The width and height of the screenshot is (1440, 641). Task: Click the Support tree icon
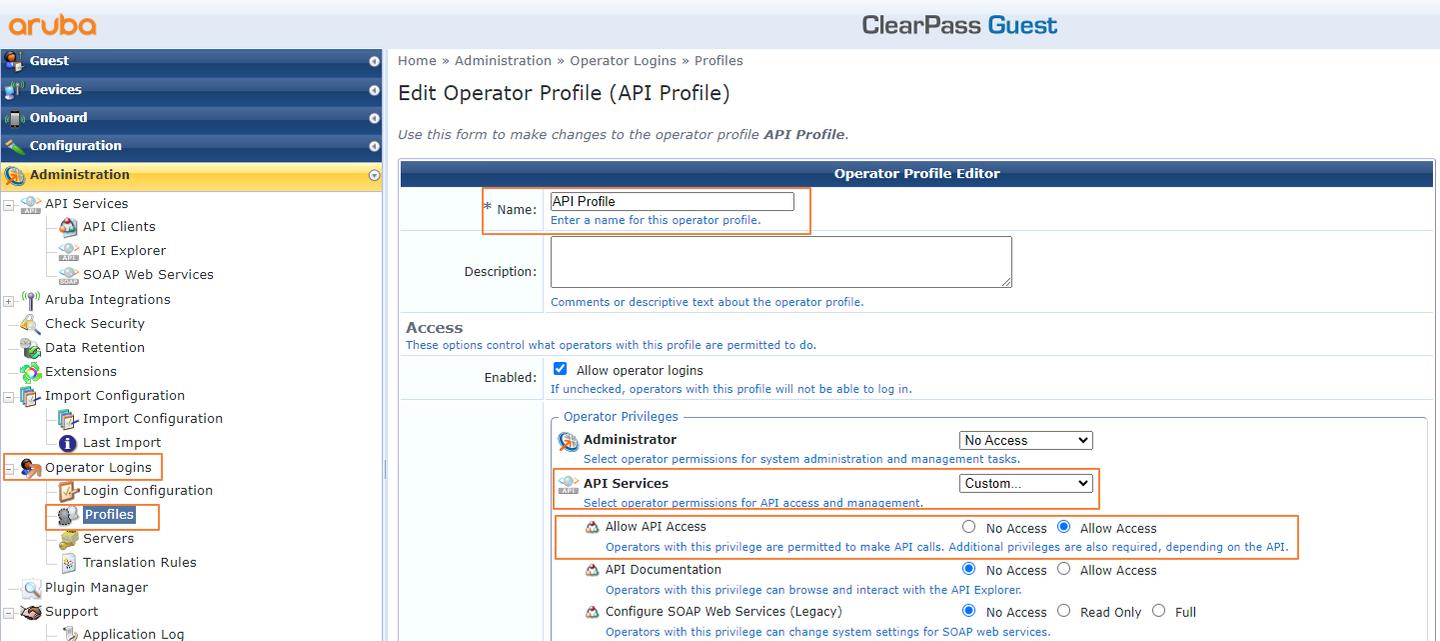pyautogui.click(x=31, y=612)
